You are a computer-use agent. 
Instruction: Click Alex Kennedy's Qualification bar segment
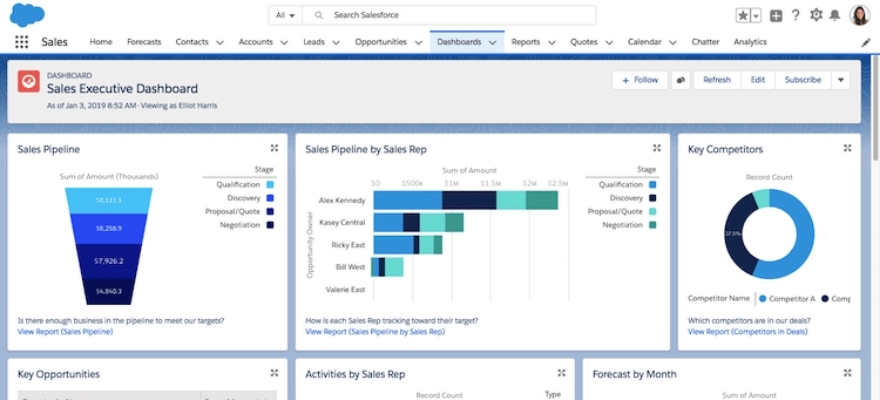tap(407, 200)
